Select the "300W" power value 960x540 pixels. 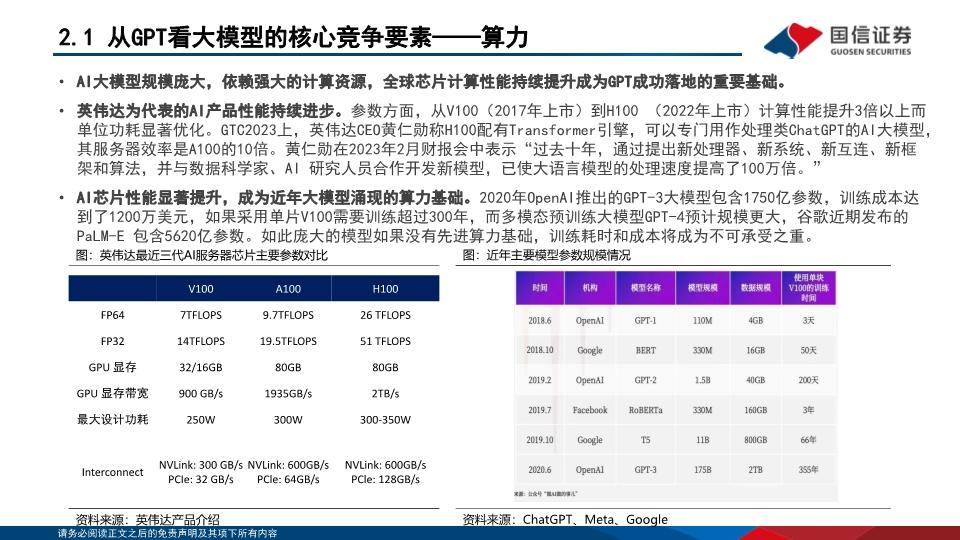(288, 420)
